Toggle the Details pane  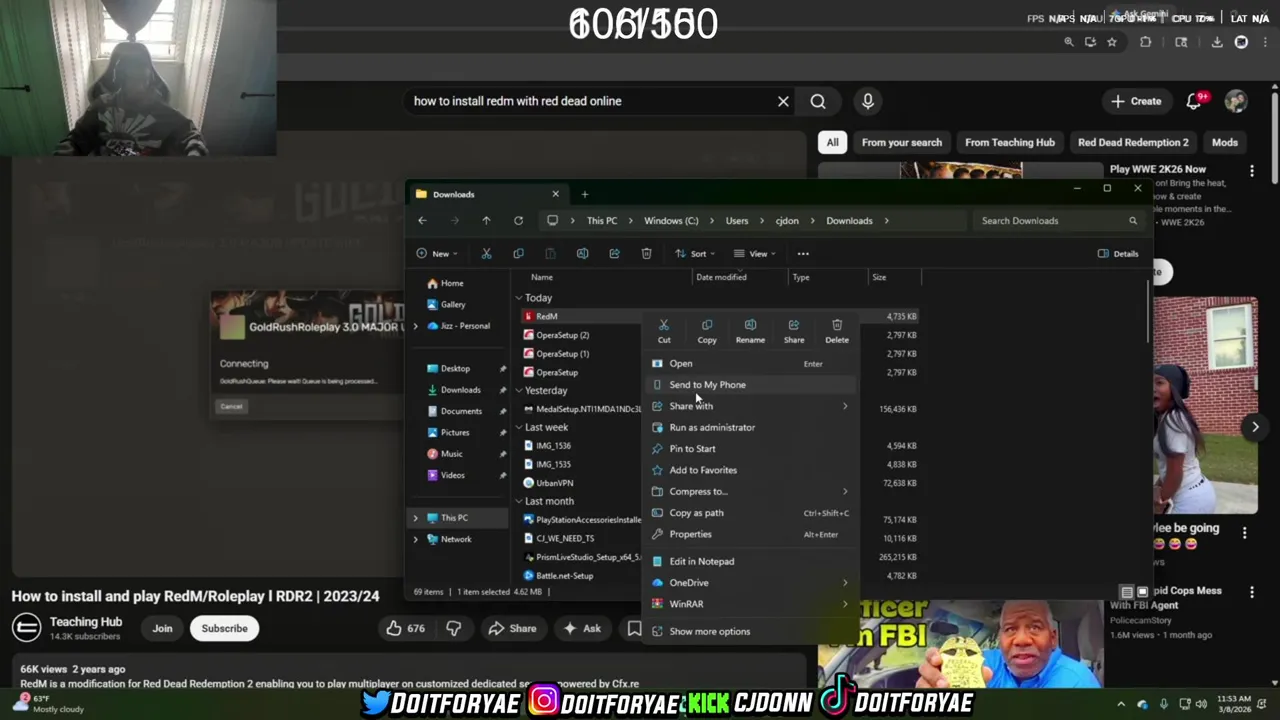tap(1118, 254)
